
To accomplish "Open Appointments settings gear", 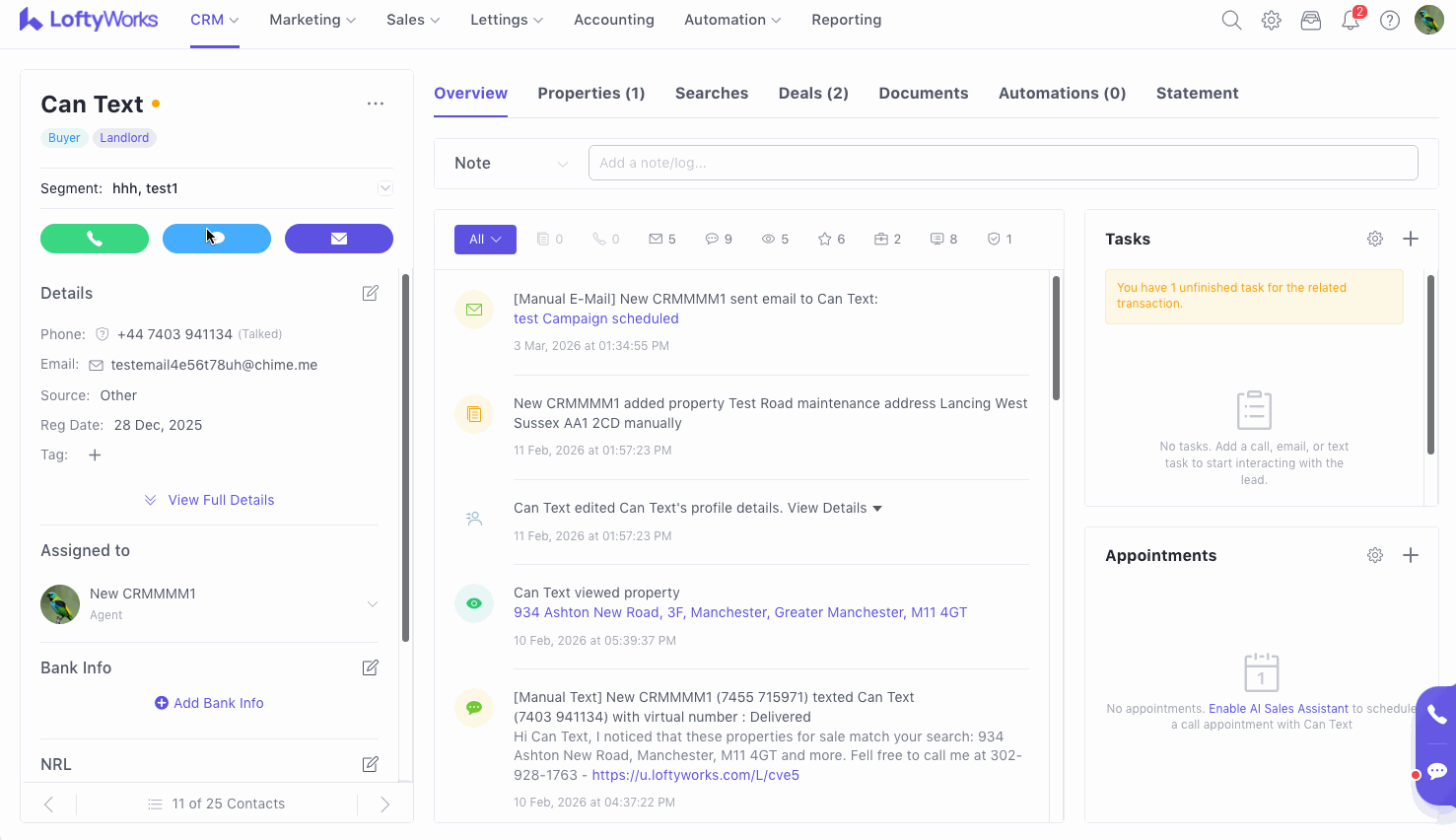I will [1375, 555].
